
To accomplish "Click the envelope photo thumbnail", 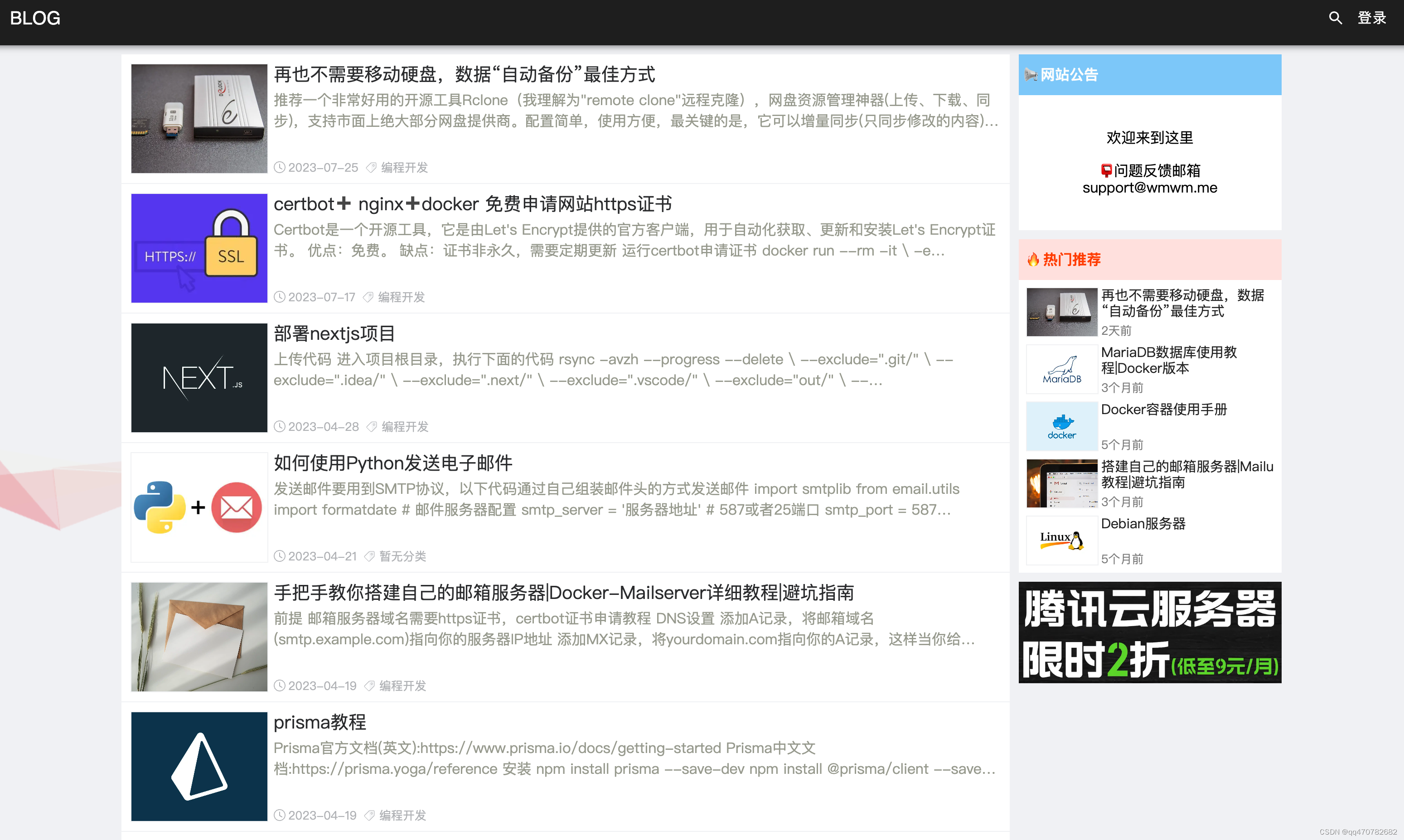I will pyautogui.click(x=199, y=637).
